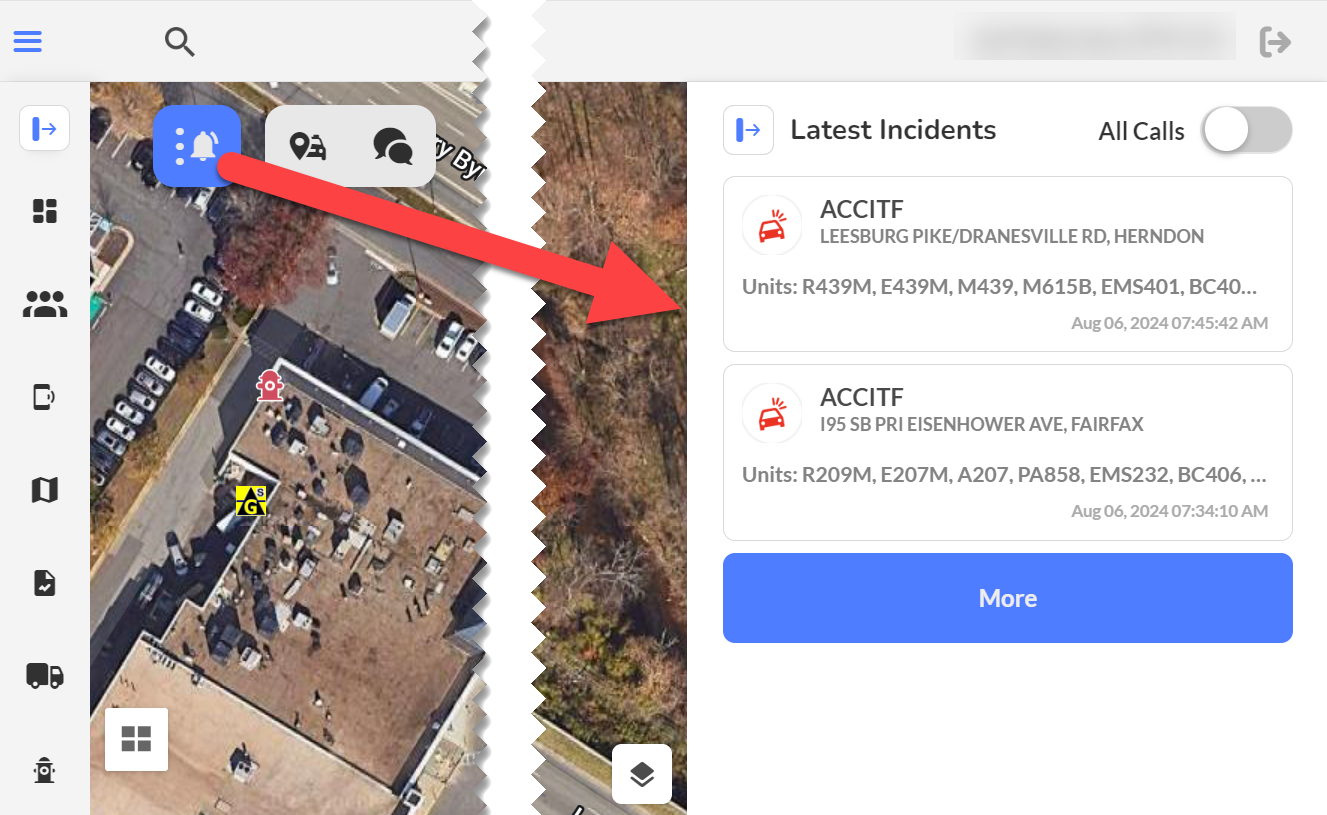Click the logout icon in header
This screenshot has width=1327, height=815.
click(x=1275, y=41)
